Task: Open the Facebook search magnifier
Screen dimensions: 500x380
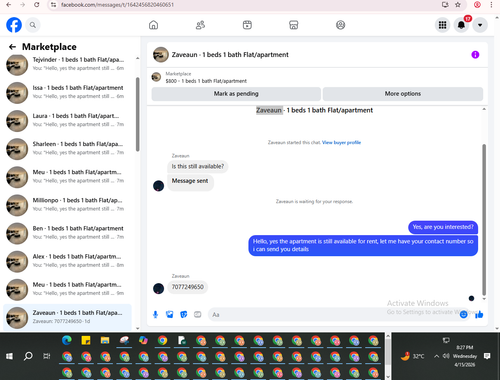Action: point(33,25)
